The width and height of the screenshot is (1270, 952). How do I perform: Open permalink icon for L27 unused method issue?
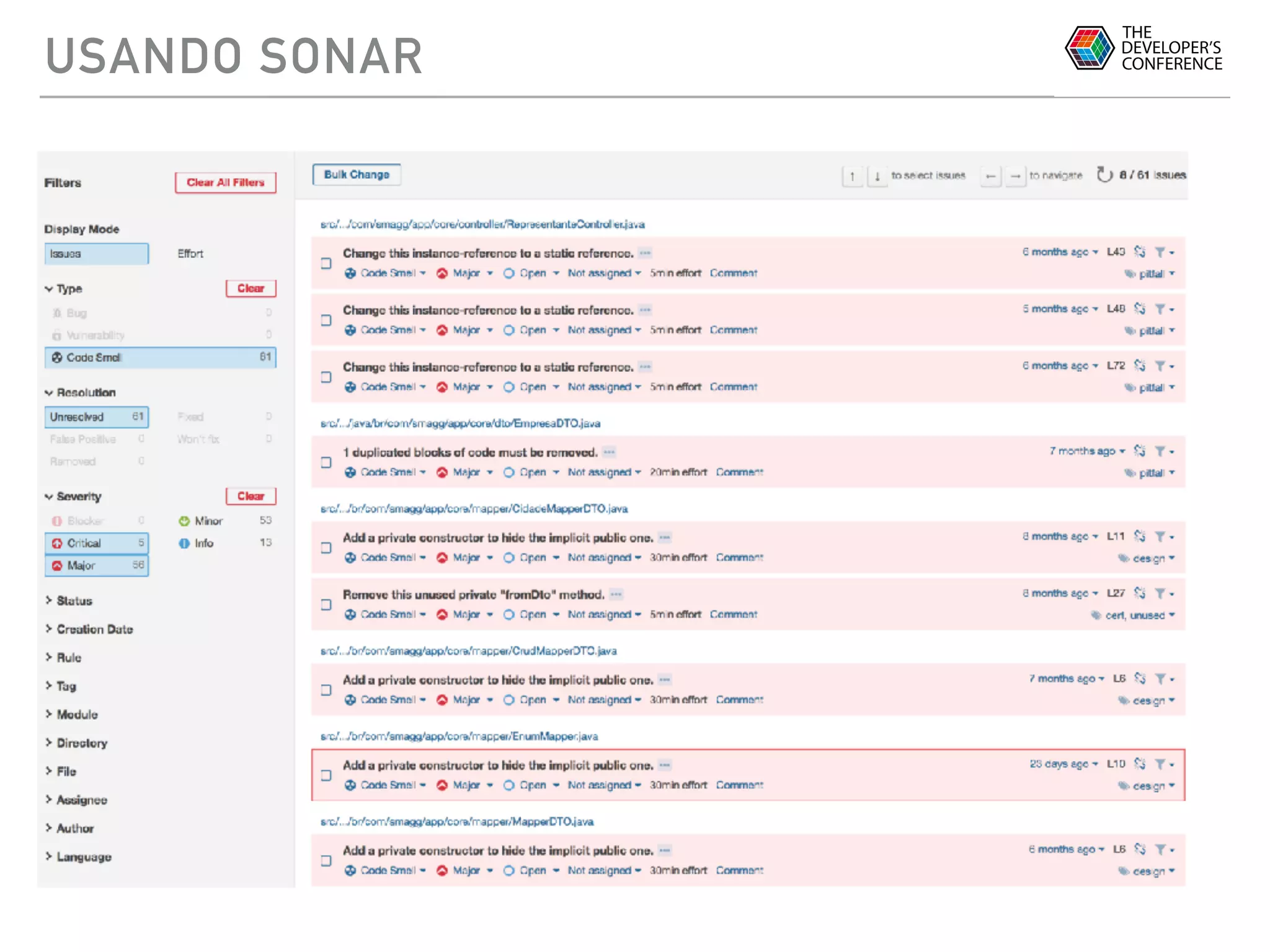[x=1140, y=593]
